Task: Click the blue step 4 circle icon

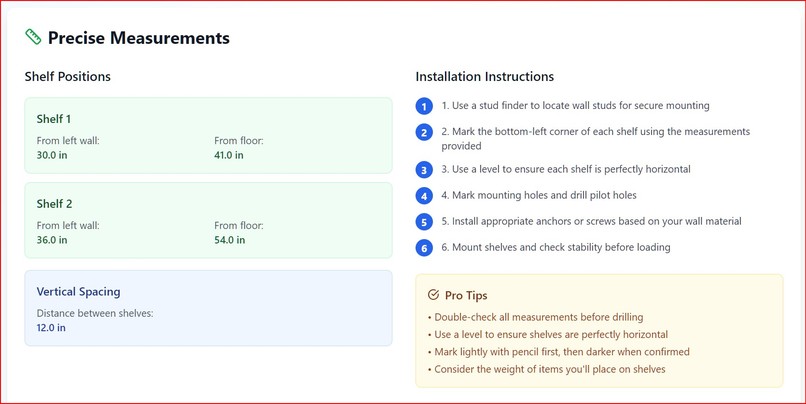Action: (424, 196)
